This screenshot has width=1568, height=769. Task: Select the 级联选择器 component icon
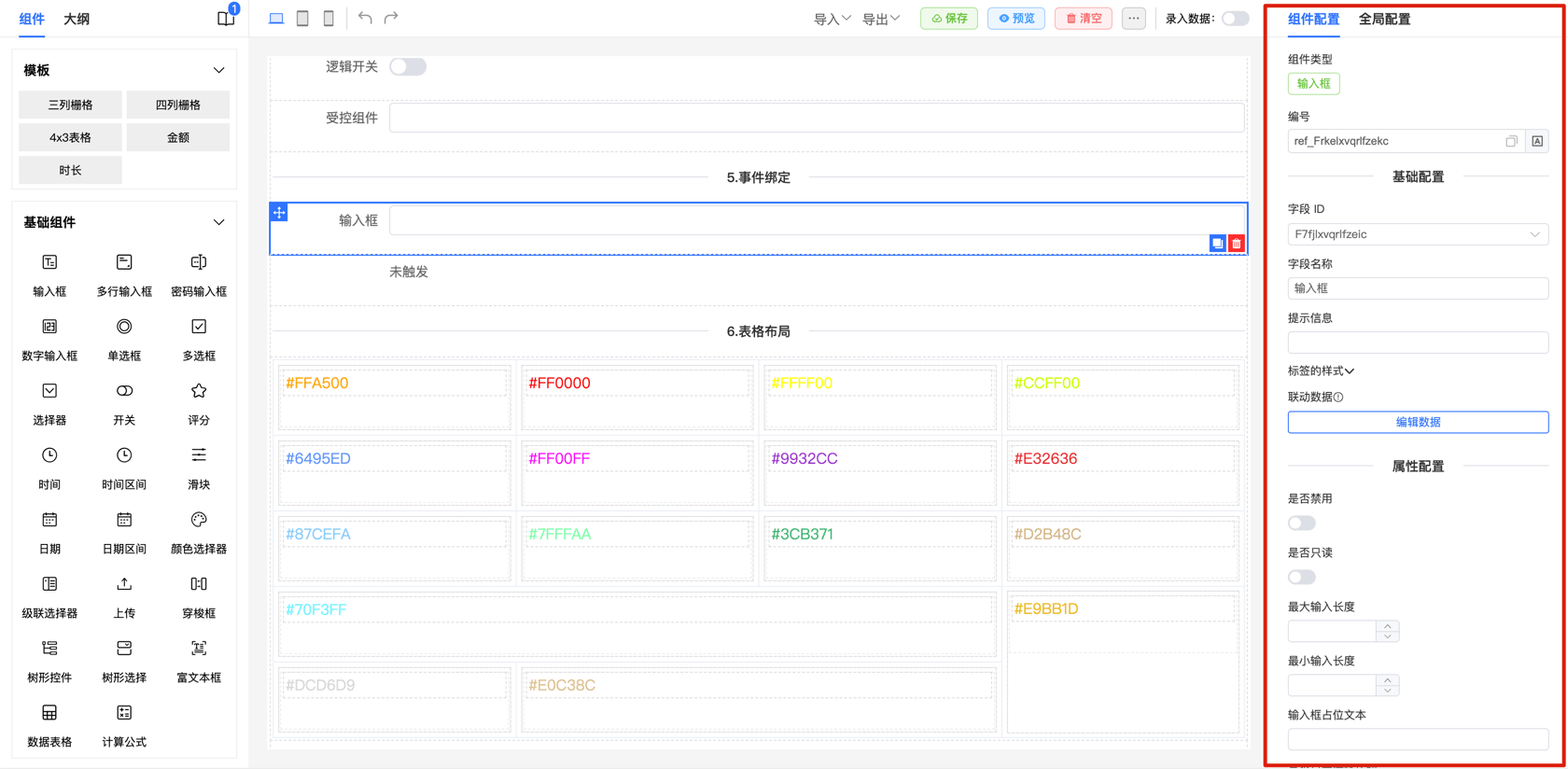tap(49, 584)
